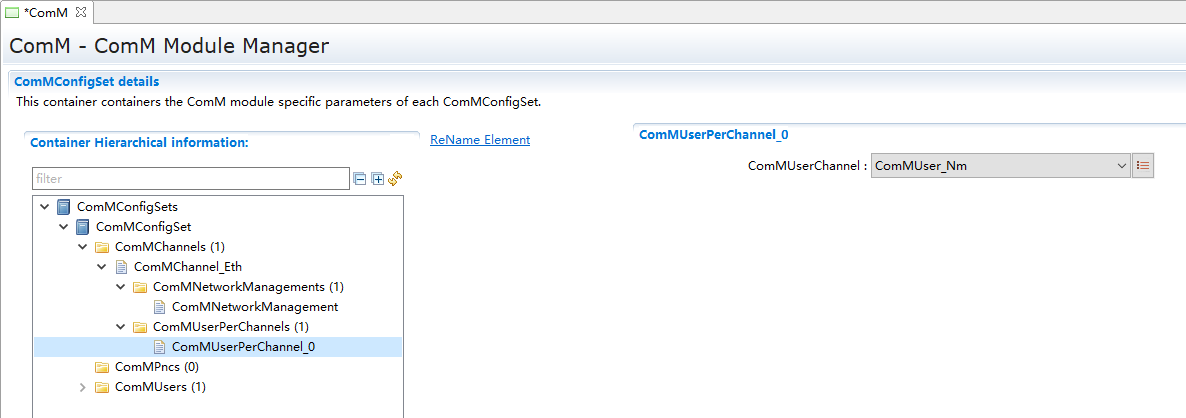Click the ComMChannel_Eth document icon
The image size is (1186, 418).
click(x=121, y=267)
